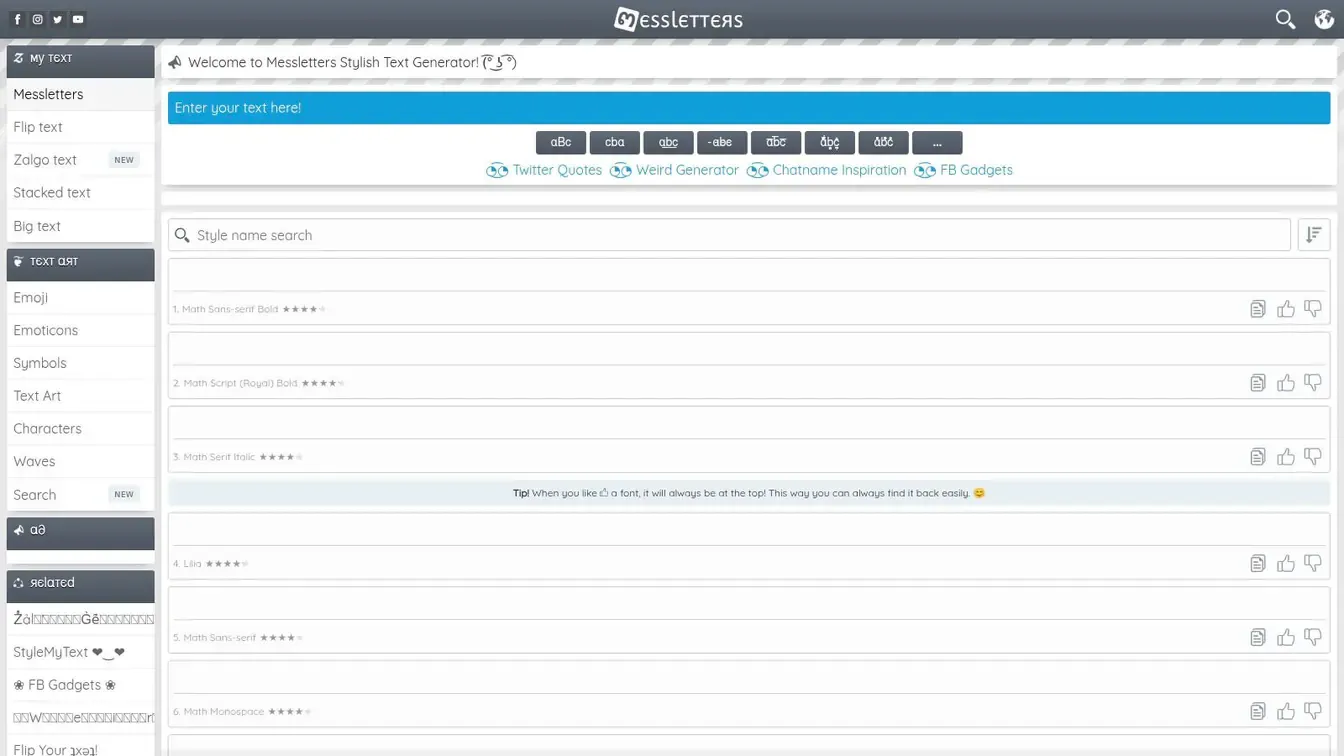
Task: Open the Instagram social icon
Action: [x=37, y=19]
